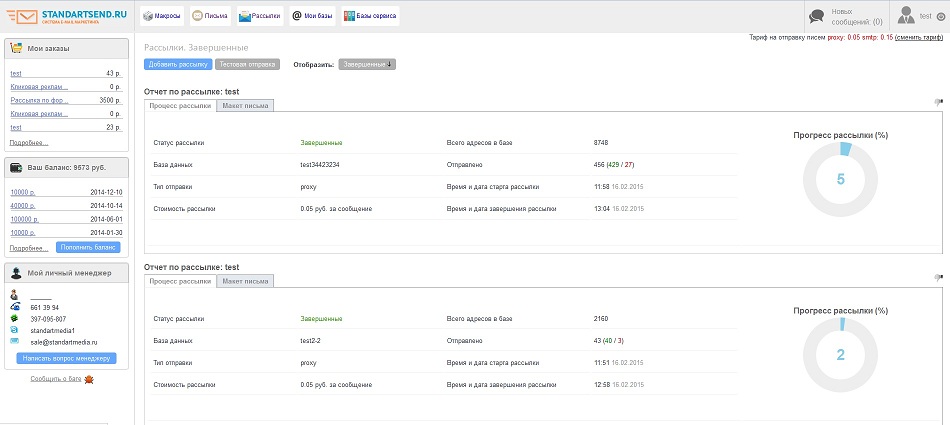This screenshot has width=950, height=425.
Task: Click the Тестовая отправка button
Action: tap(247, 64)
